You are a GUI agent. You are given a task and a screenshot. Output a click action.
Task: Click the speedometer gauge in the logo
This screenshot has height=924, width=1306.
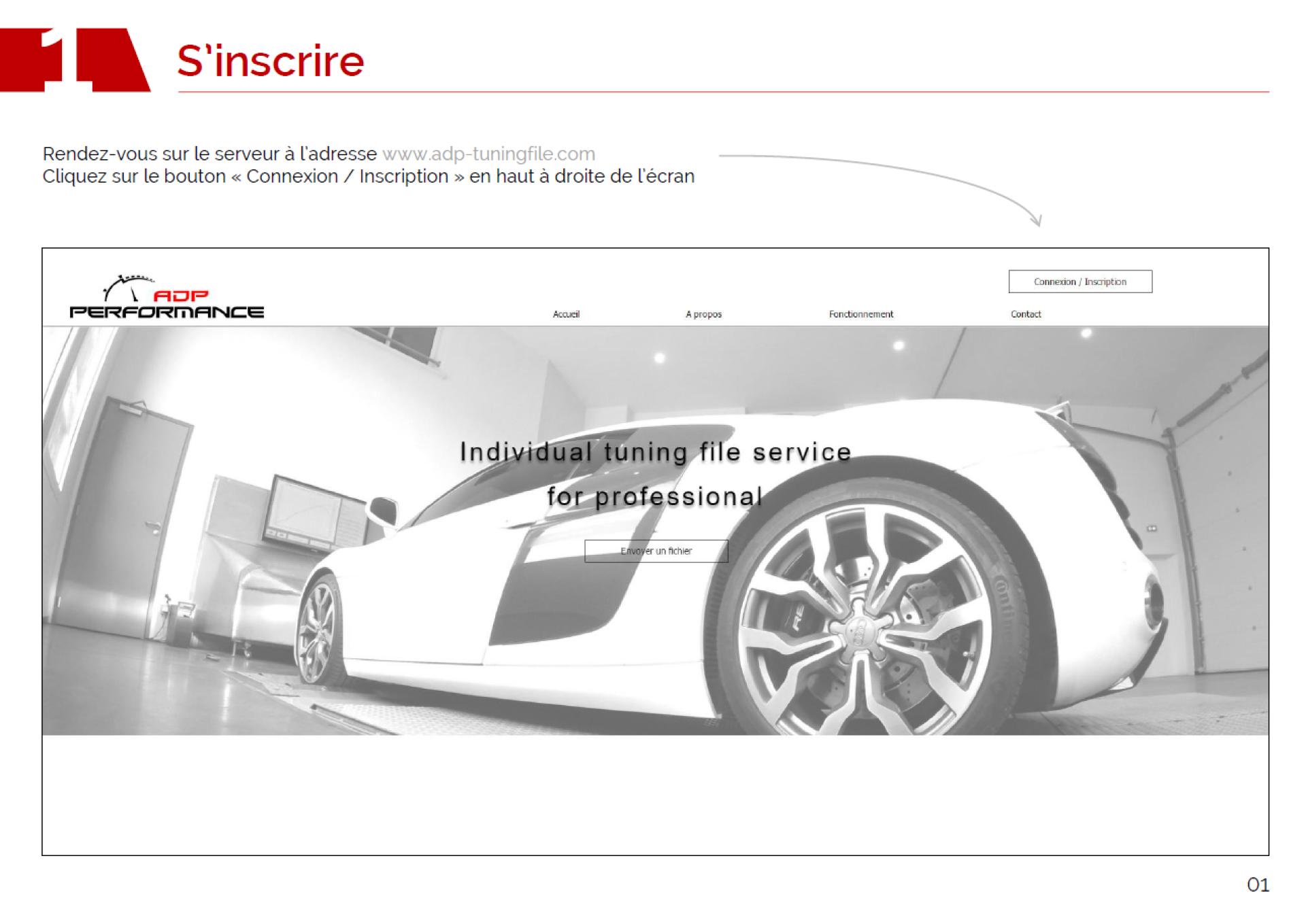[128, 288]
